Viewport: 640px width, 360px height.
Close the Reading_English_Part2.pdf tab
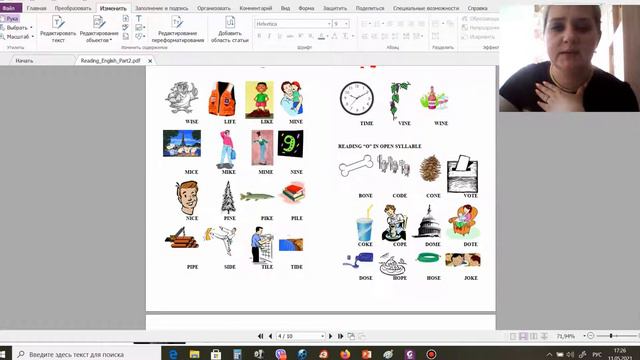(x=150, y=61)
